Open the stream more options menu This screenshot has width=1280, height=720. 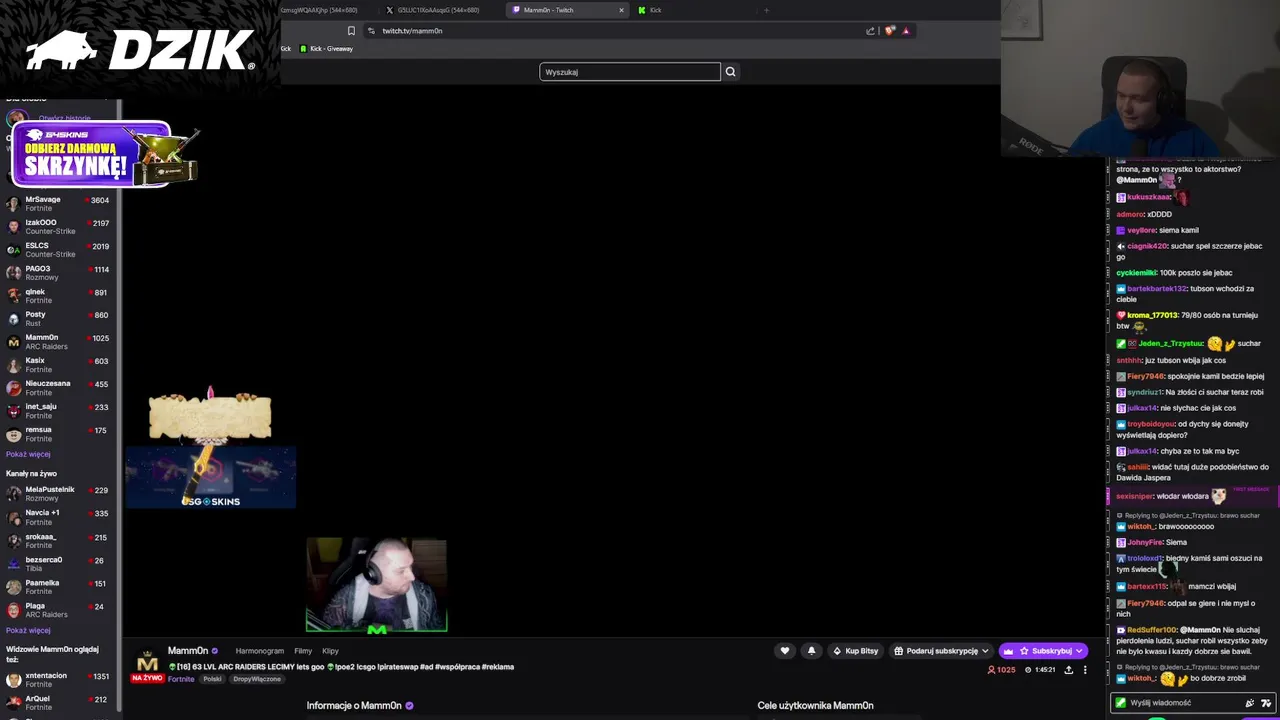coord(1085,670)
